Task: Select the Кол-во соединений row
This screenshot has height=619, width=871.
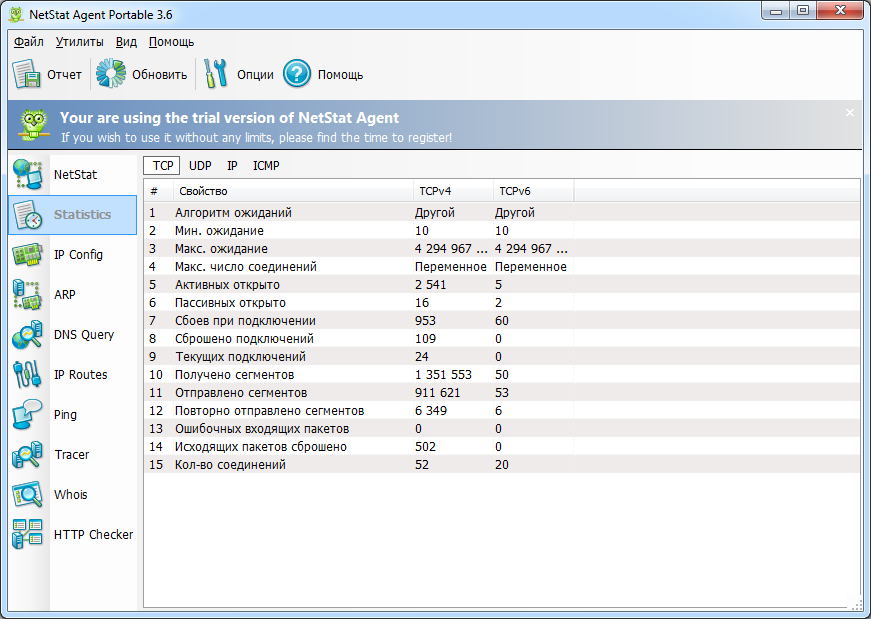Action: (x=502, y=465)
